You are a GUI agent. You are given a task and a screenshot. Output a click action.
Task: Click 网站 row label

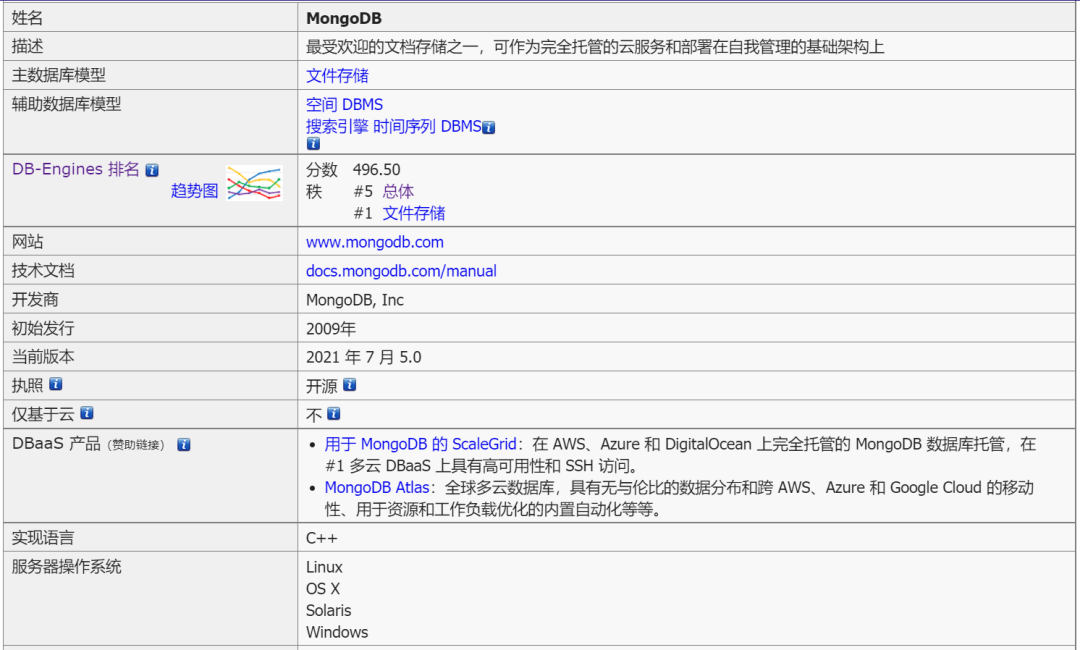[x=28, y=242]
